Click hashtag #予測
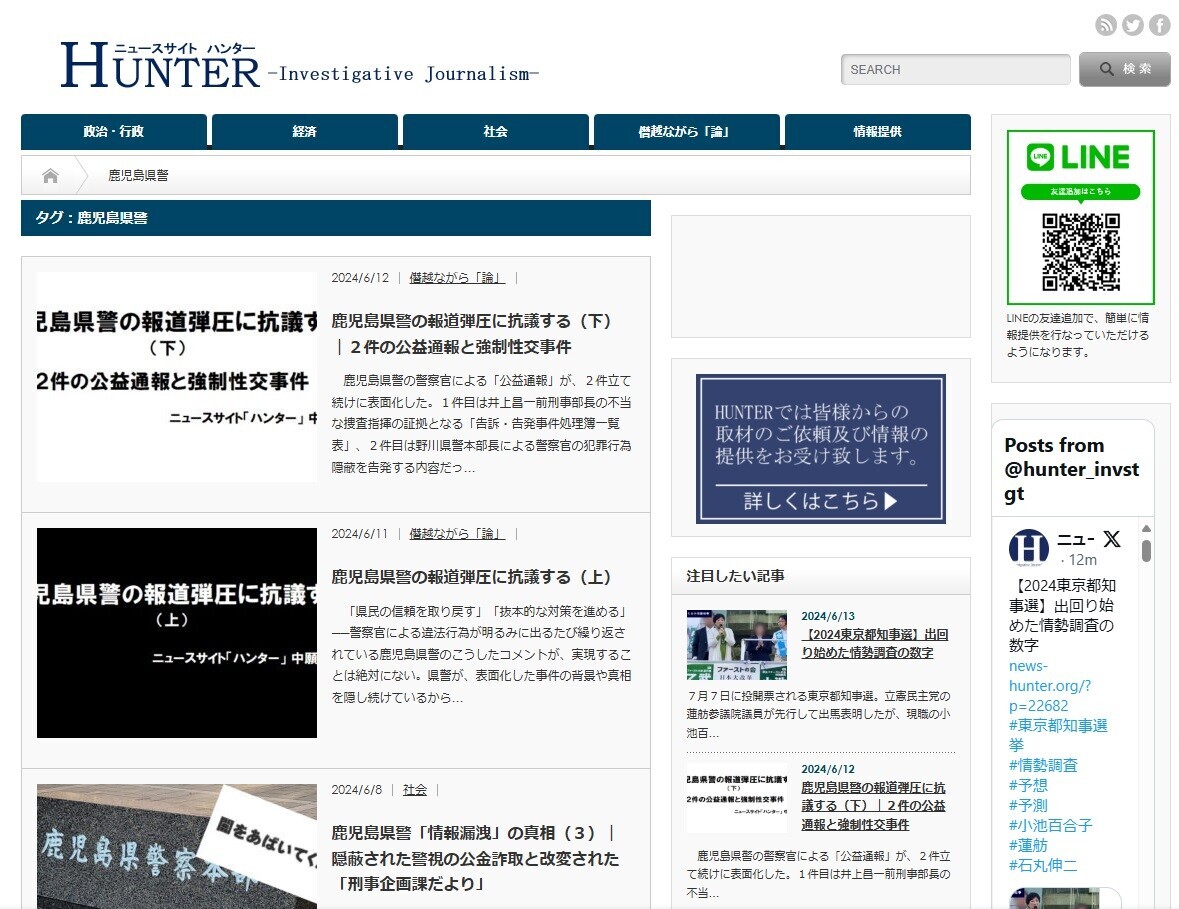The height and width of the screenshot is (909, 1179). [1028, 805]
